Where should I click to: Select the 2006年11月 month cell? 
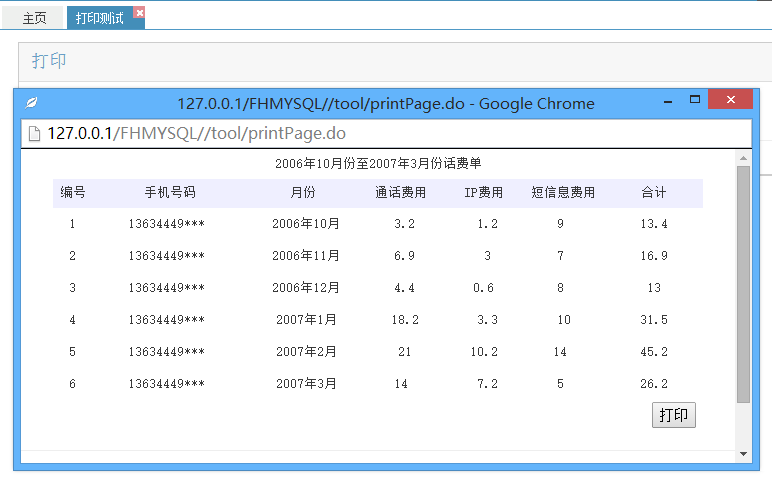point(306,256)
